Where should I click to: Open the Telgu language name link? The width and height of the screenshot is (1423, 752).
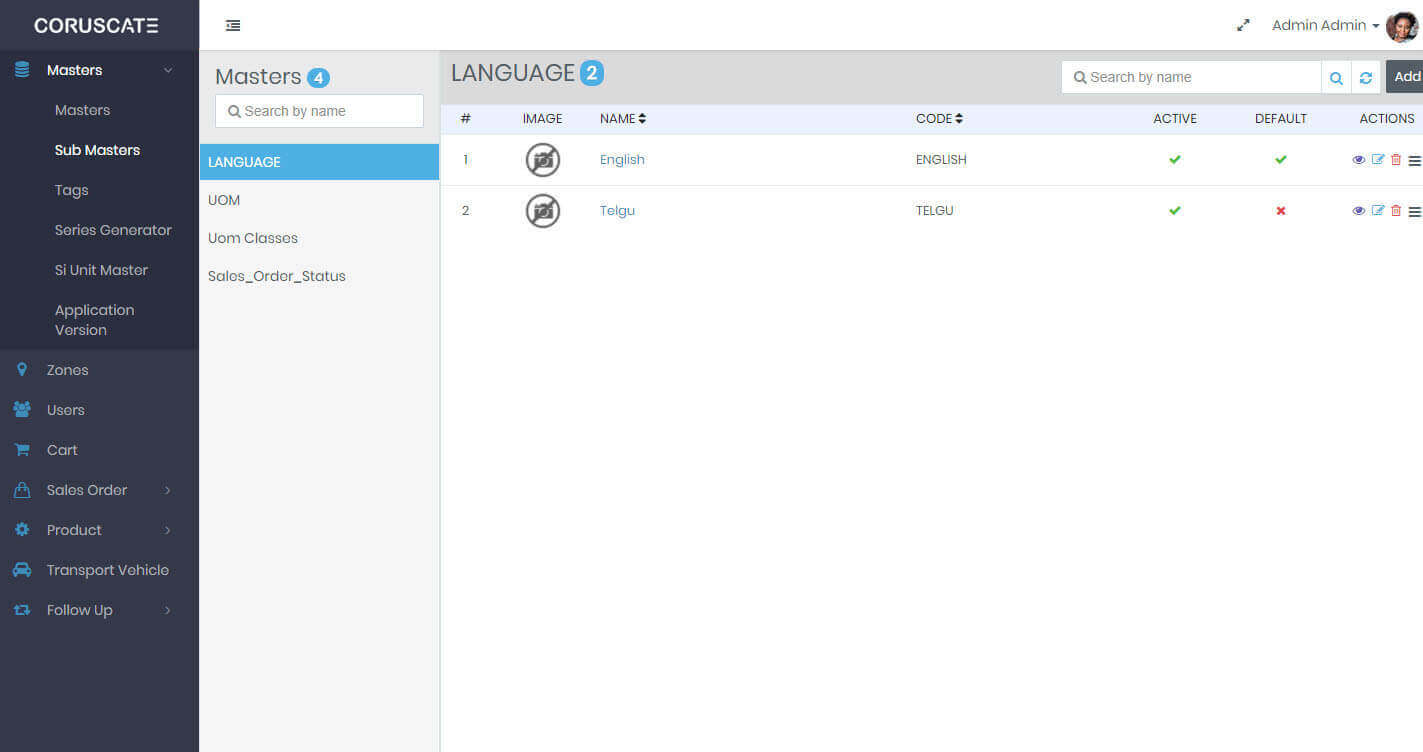pos(617,211)
